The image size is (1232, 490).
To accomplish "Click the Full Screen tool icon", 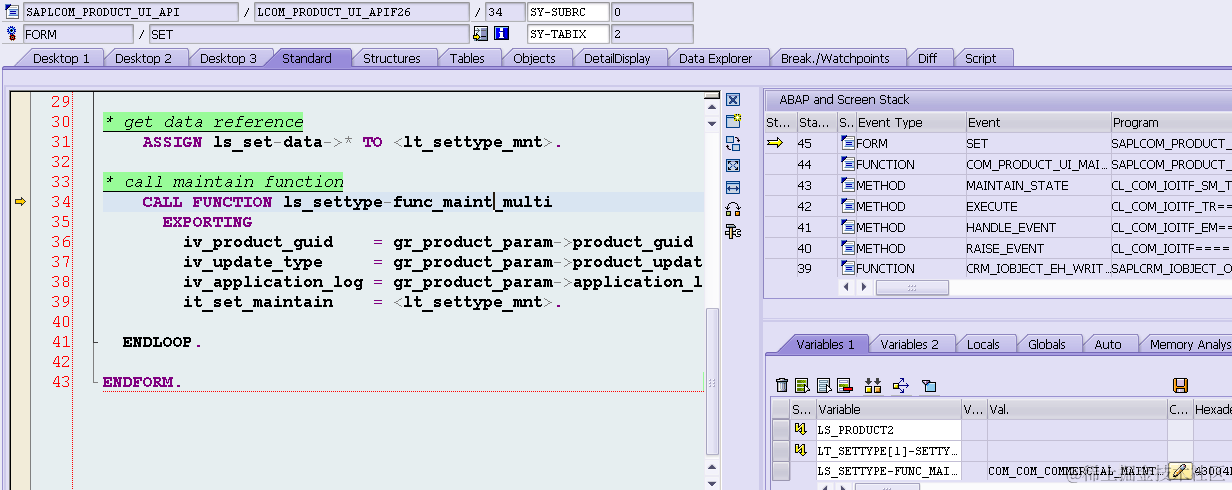I will point(732,165).
